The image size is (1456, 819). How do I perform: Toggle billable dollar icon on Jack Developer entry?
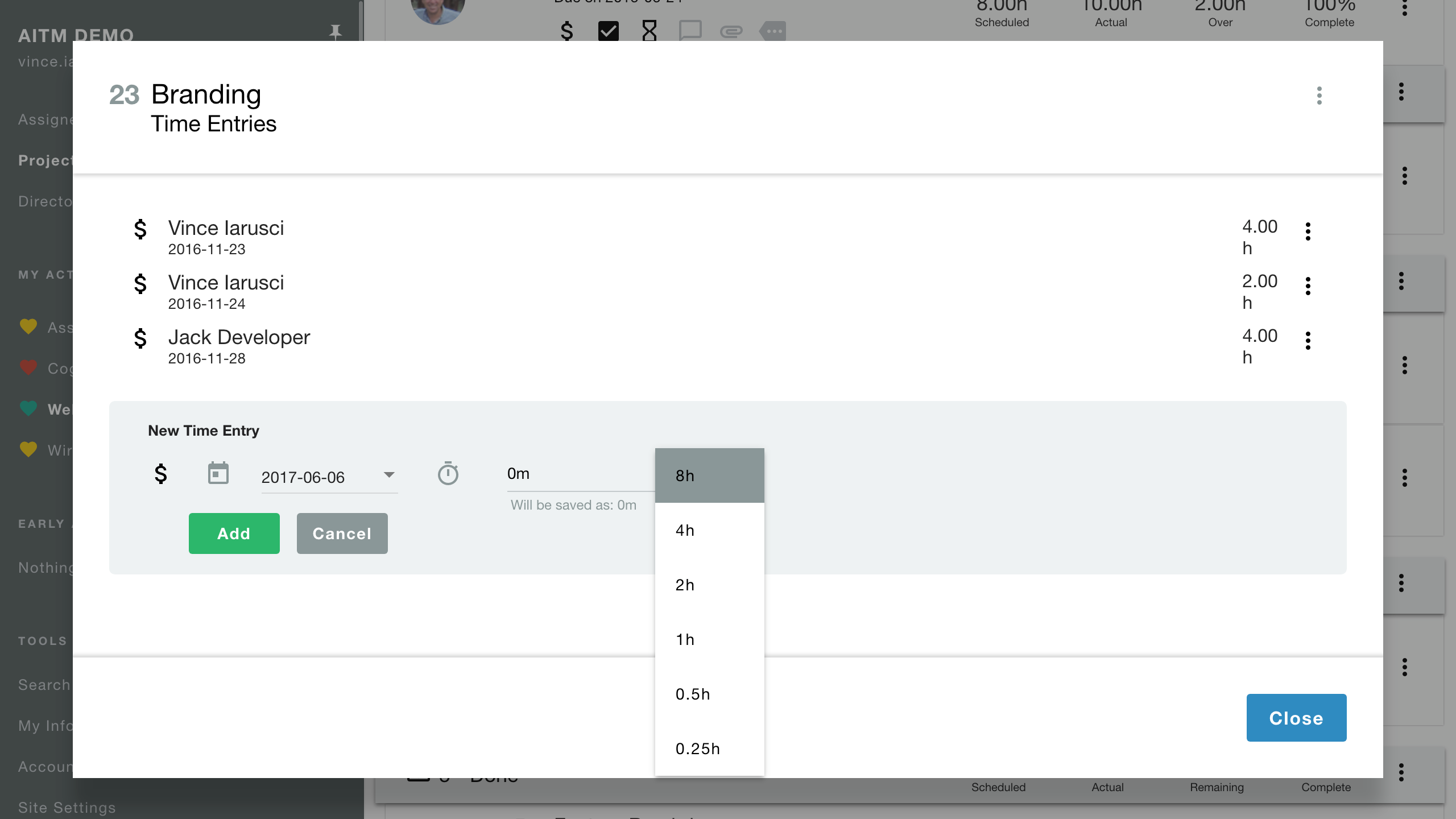click(140, 338)
